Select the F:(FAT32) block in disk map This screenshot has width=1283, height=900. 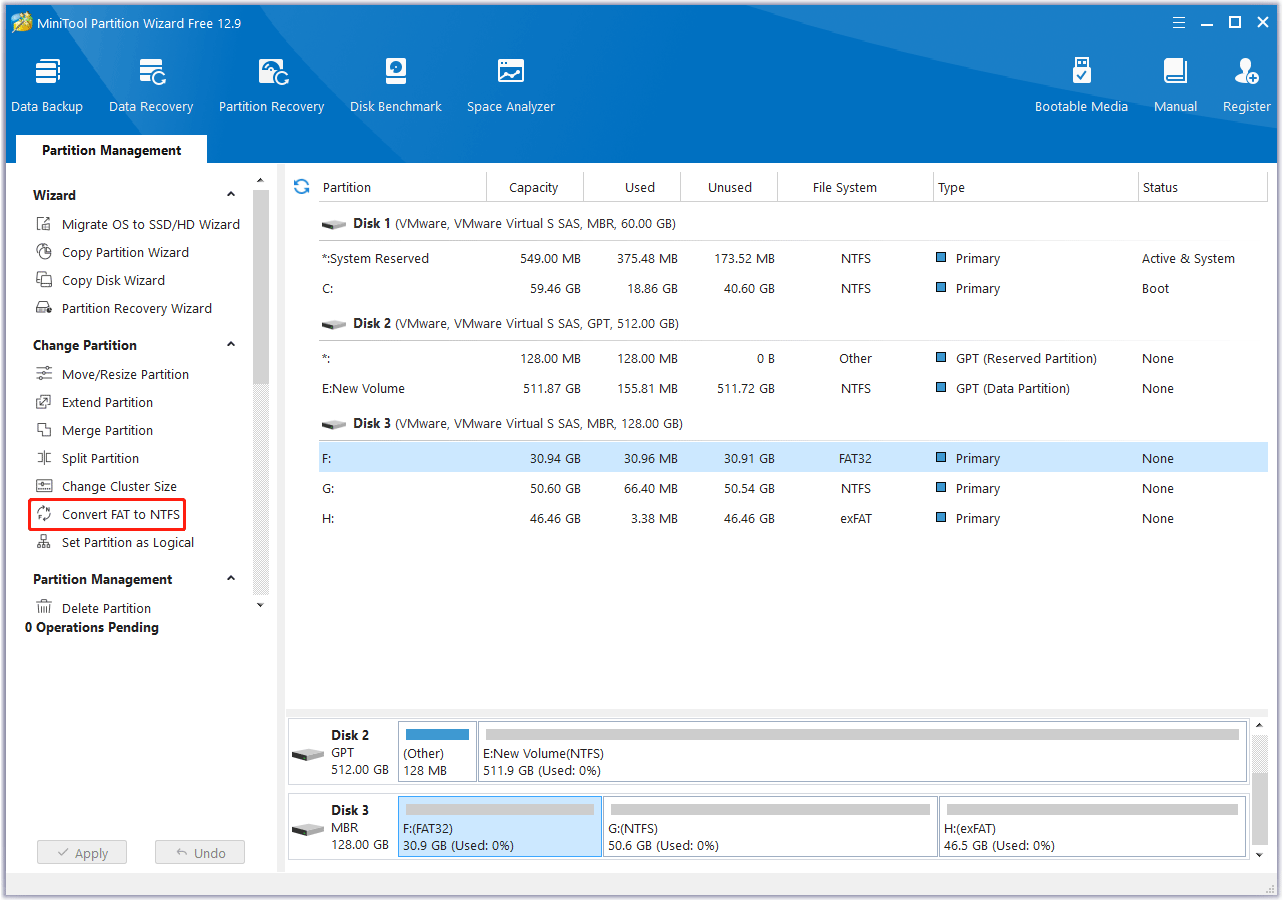point(500,827)
